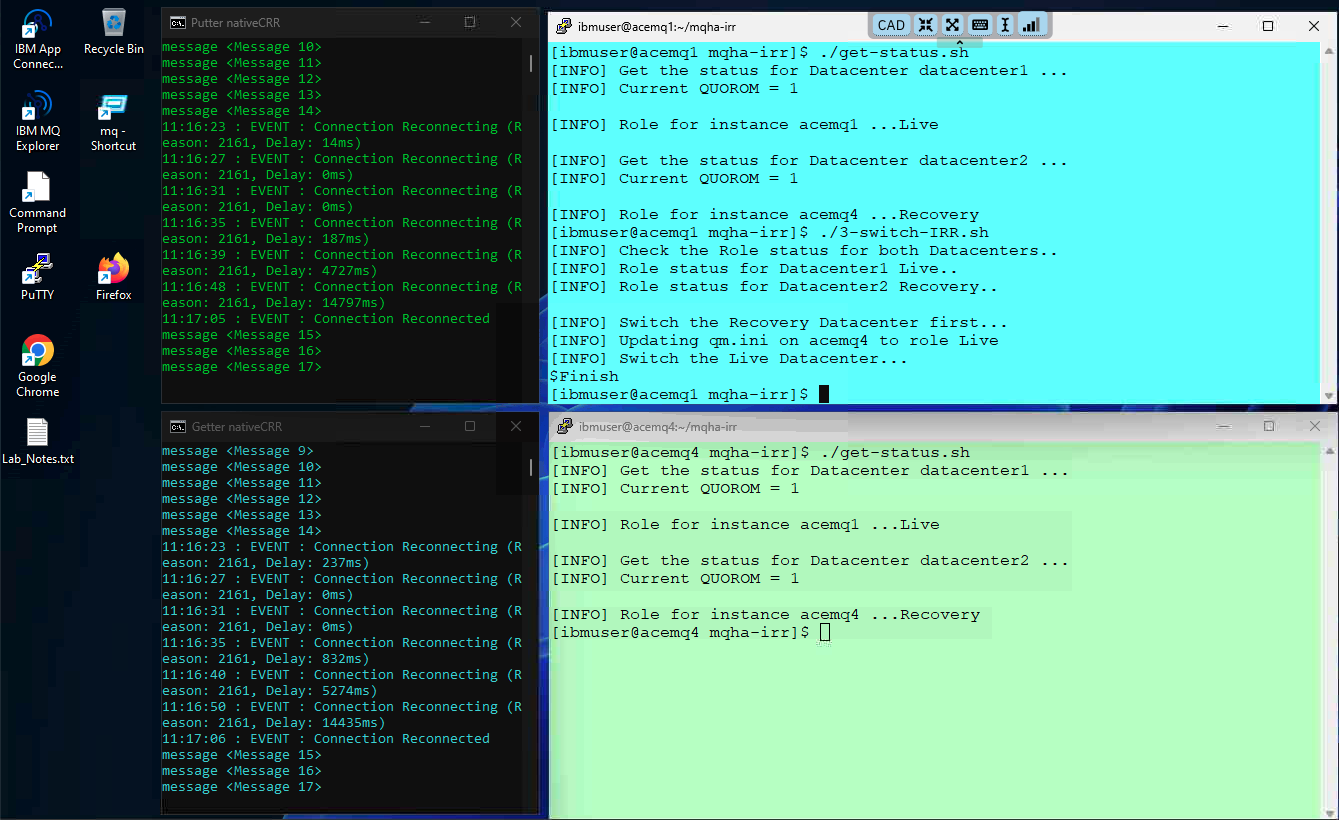Close the Getter nativeCRR window
The image size is (1339, 820).
click(516, 426)
